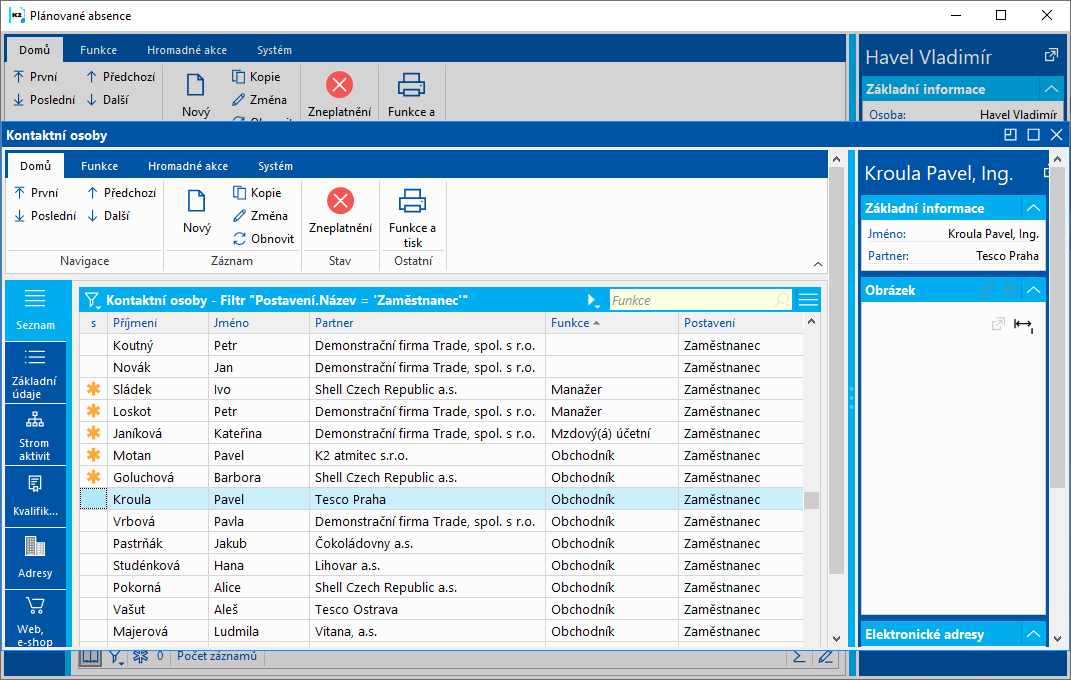Click Nový record icon in Kontaktní osoby ribbon
The width and height of the screenshot is (1071, 680).
pos(197,201)
